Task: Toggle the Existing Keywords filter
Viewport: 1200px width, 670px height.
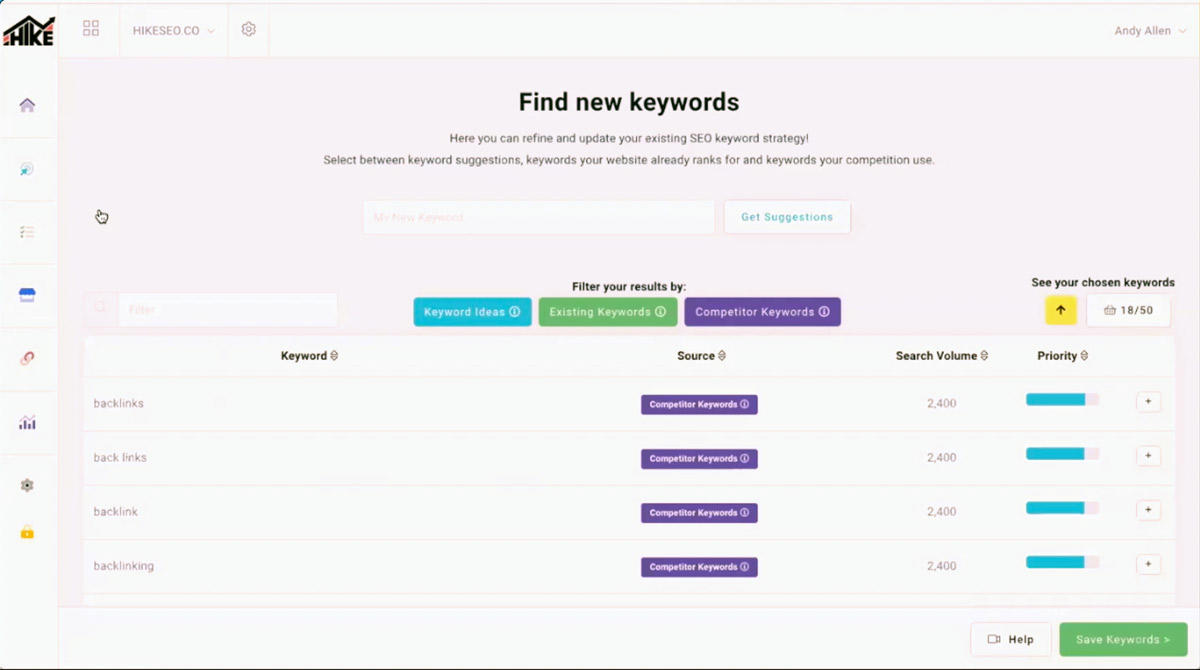Action: [607, 312]
